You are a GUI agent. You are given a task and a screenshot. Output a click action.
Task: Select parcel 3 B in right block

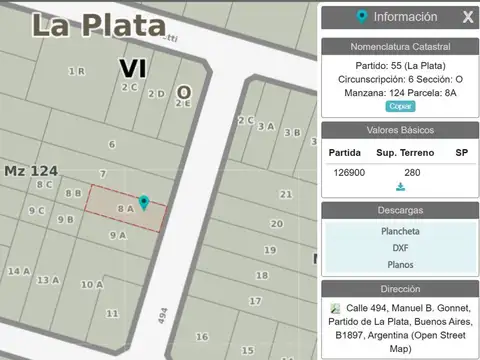click(x=292, y=132)
